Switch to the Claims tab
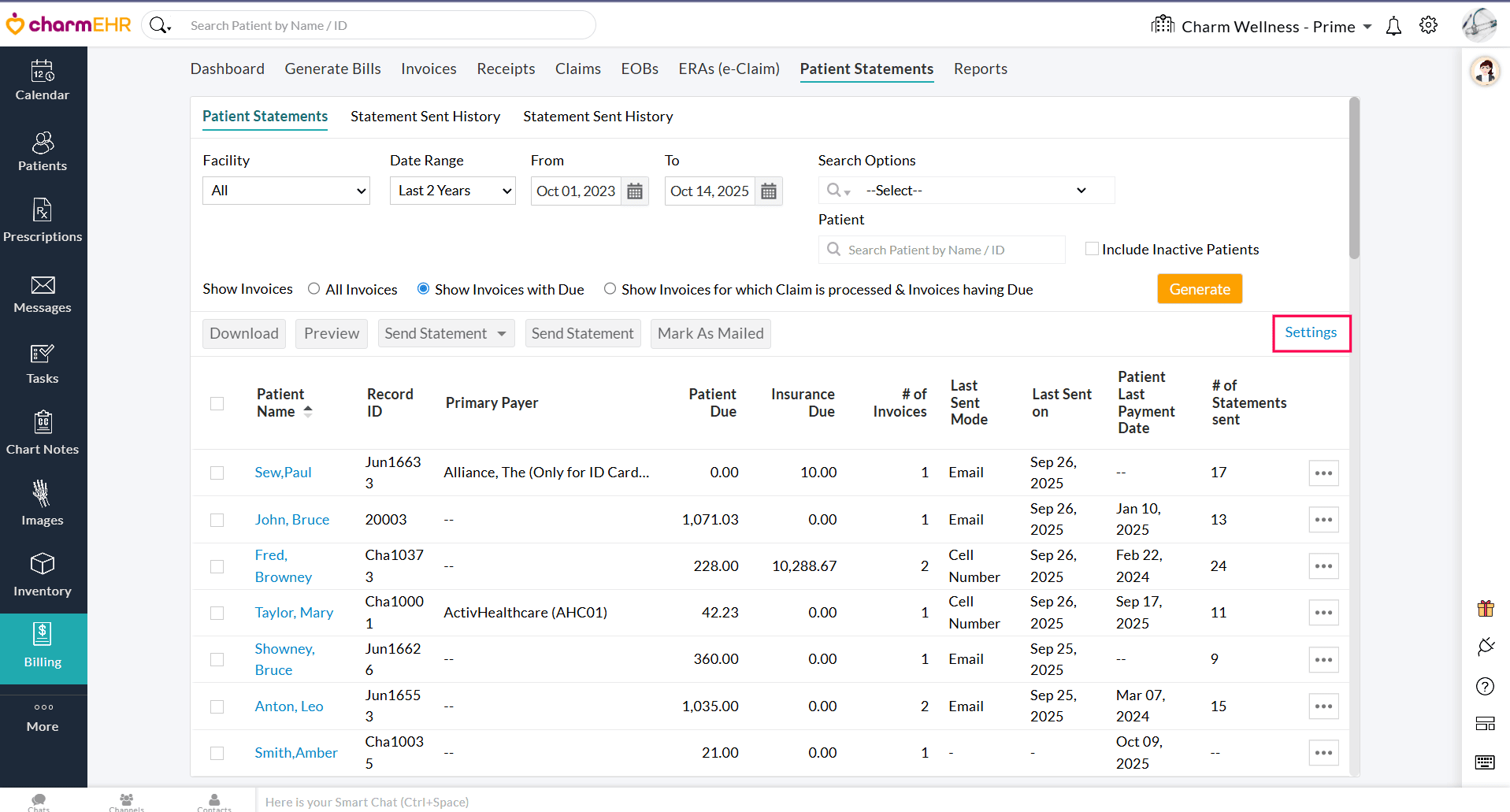This screenshot has width=1510, height=812. pyautogui.click(x=577, y=69)
